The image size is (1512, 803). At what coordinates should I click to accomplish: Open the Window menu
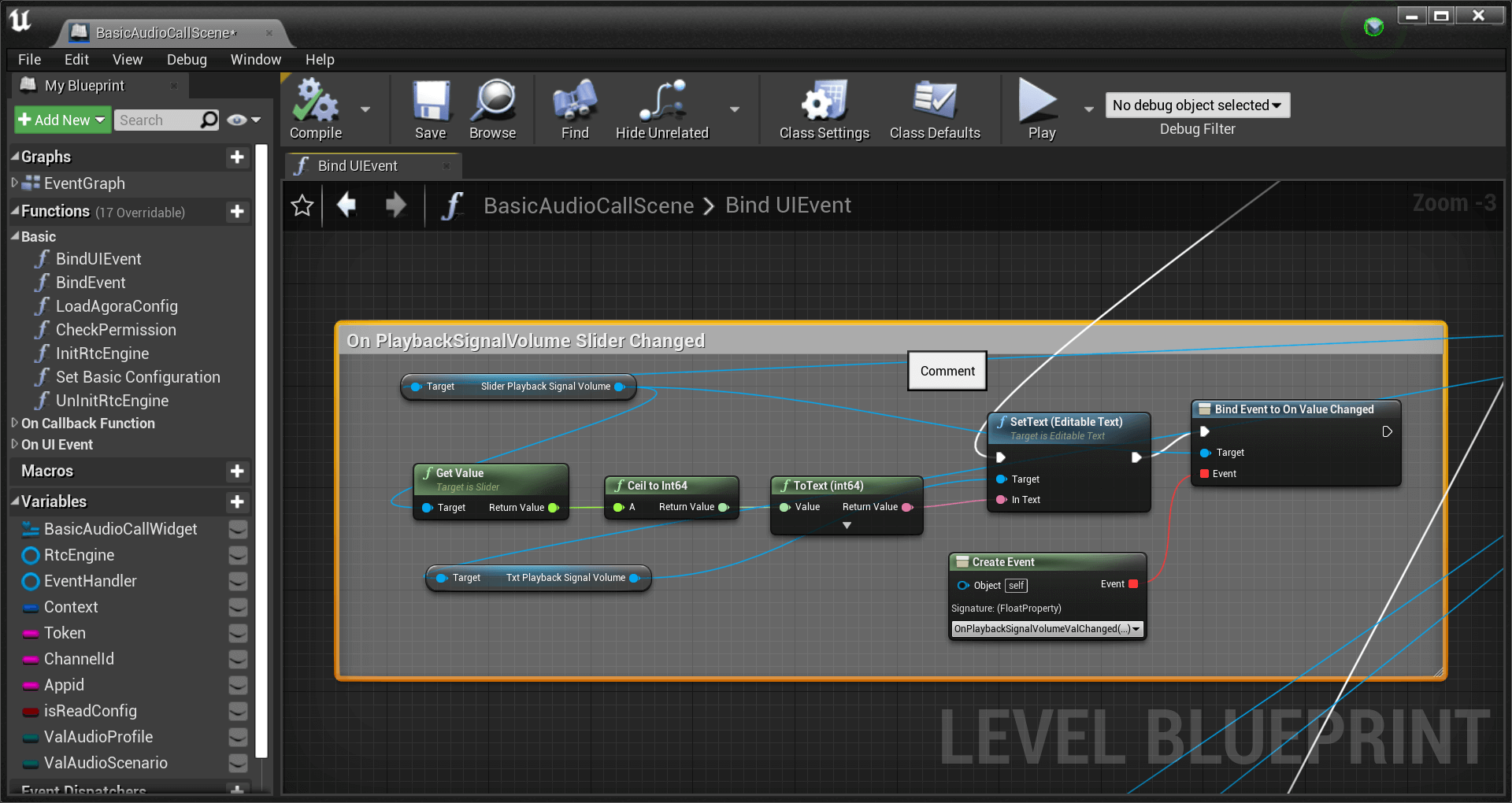(256, 60)
